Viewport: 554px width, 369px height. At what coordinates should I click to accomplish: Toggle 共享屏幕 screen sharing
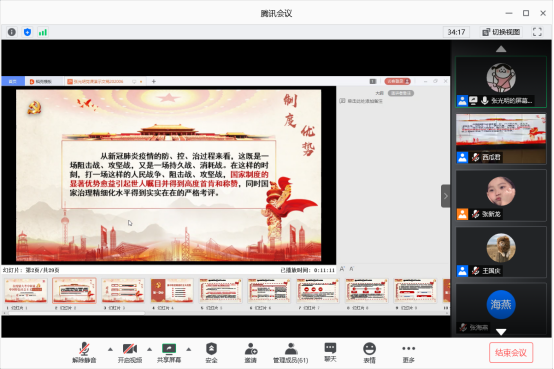(169, 352)
